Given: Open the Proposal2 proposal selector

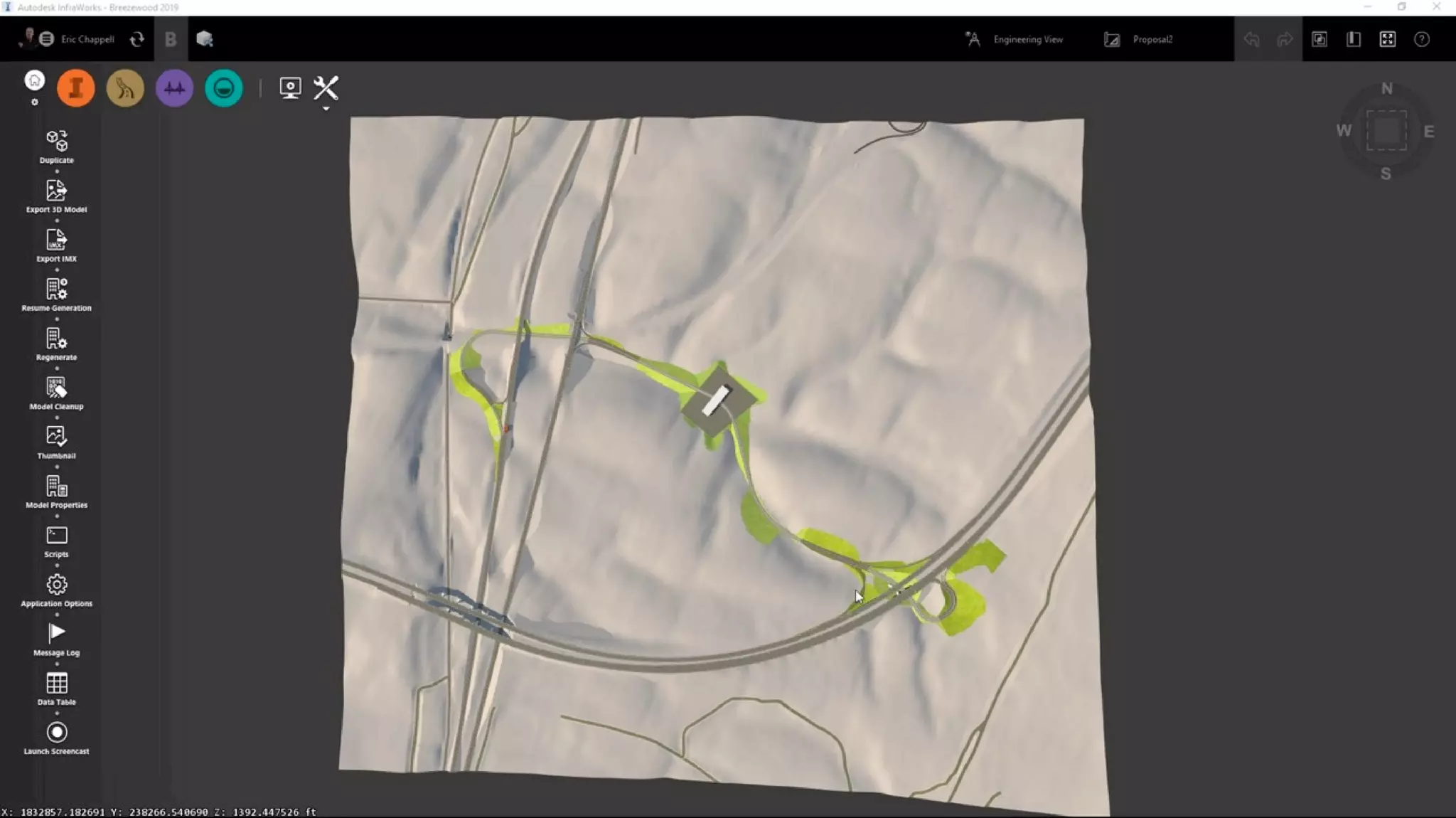Looking at the screenshot, I should (x=1152, y=40).
